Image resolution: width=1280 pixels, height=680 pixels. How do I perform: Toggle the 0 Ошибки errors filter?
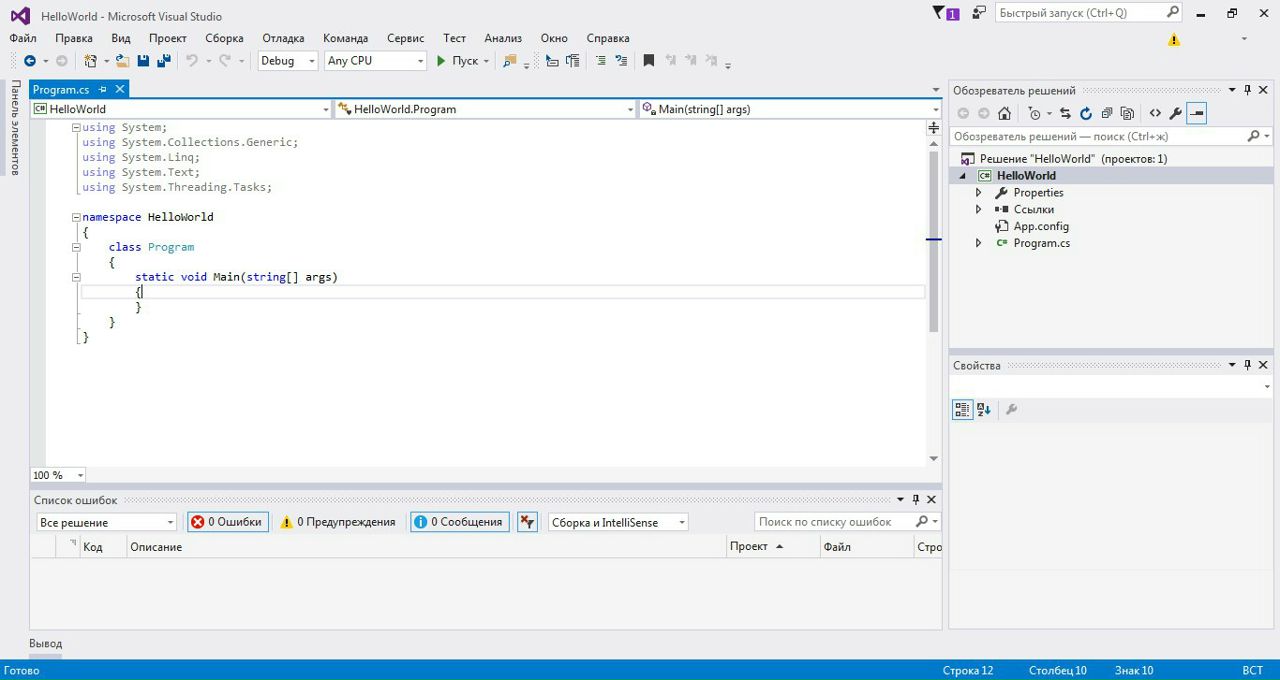[227, 522]
